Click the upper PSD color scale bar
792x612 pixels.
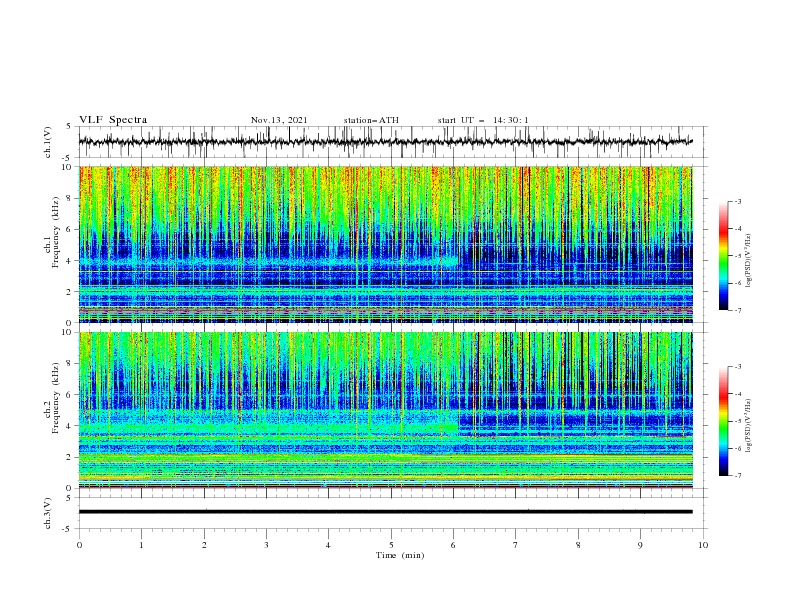723,256
